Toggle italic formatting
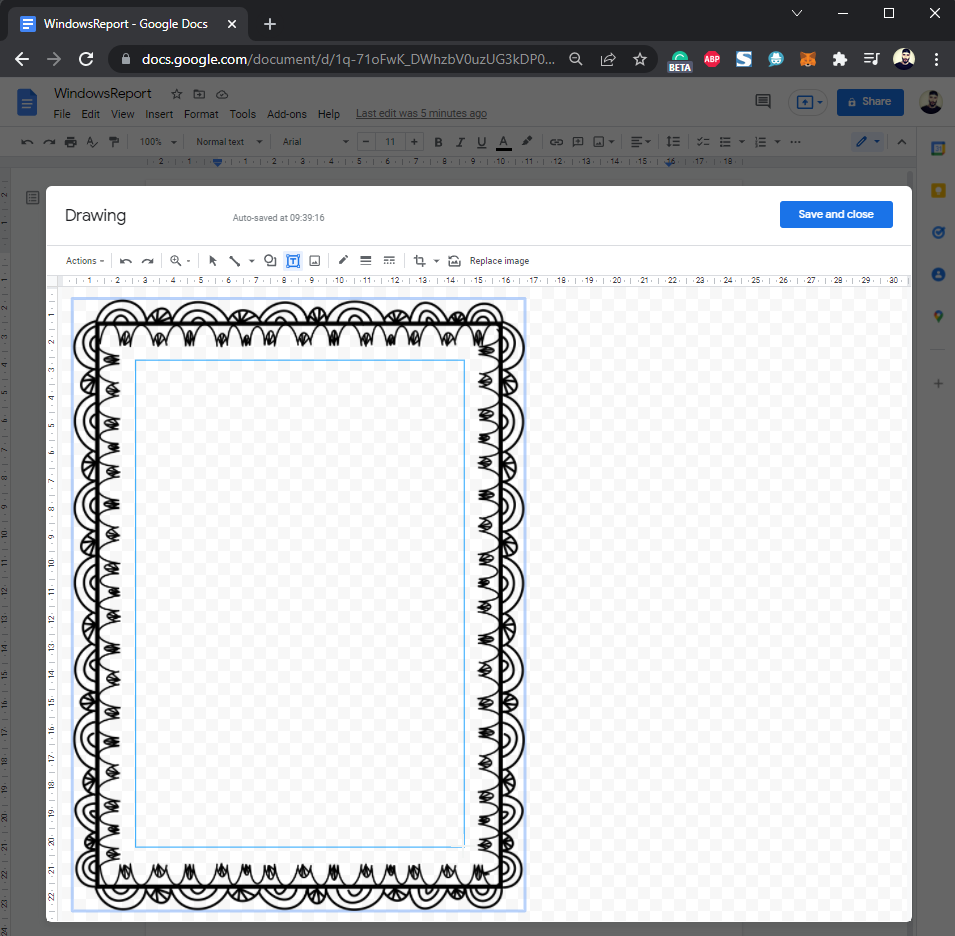Screen dimensions: 955x936 460,142
